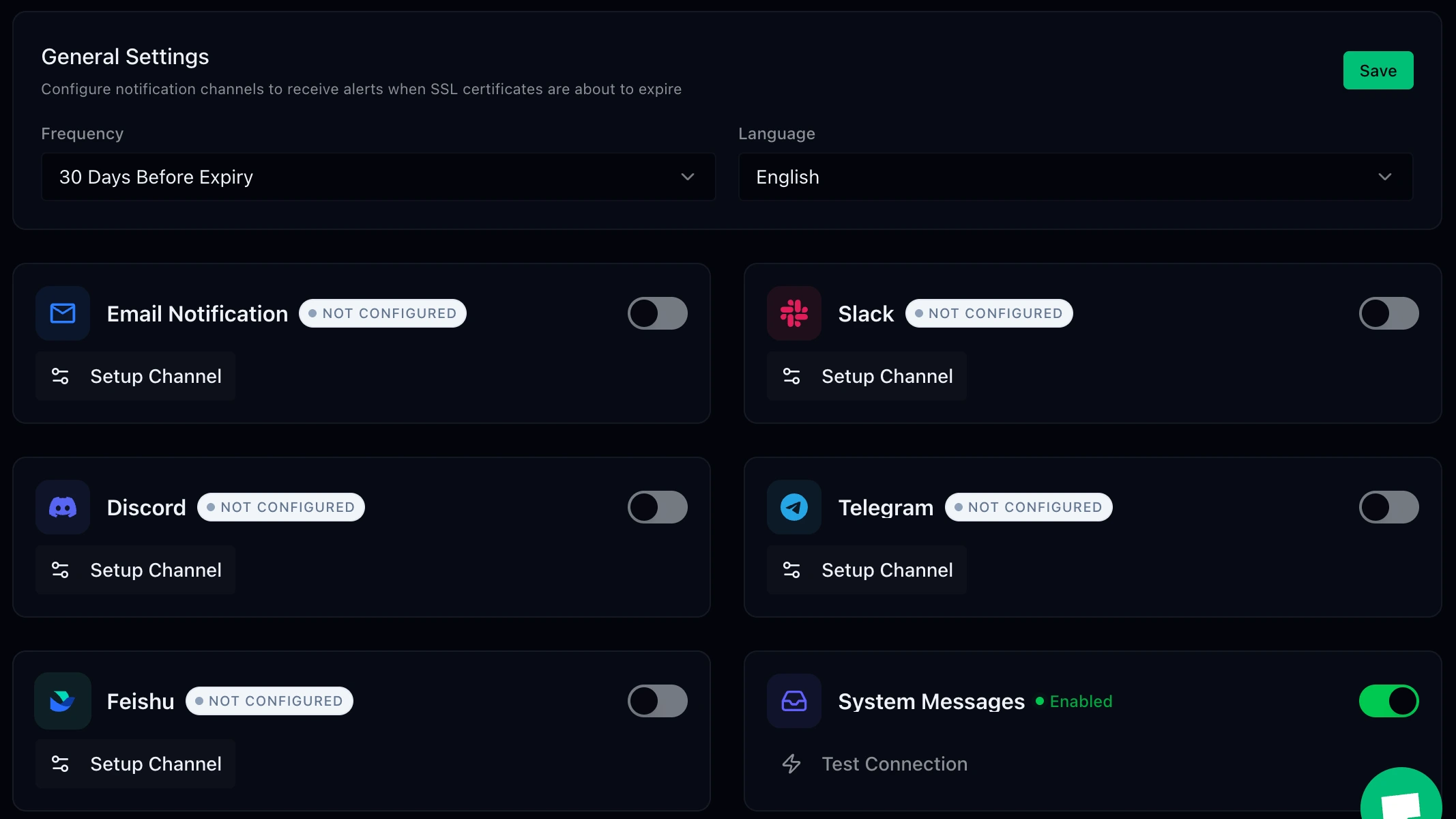Click the Email Notification envelope icon
The height and width of the screenshot is (819, 1456).
pyautogui.click(x=63, y=313)
